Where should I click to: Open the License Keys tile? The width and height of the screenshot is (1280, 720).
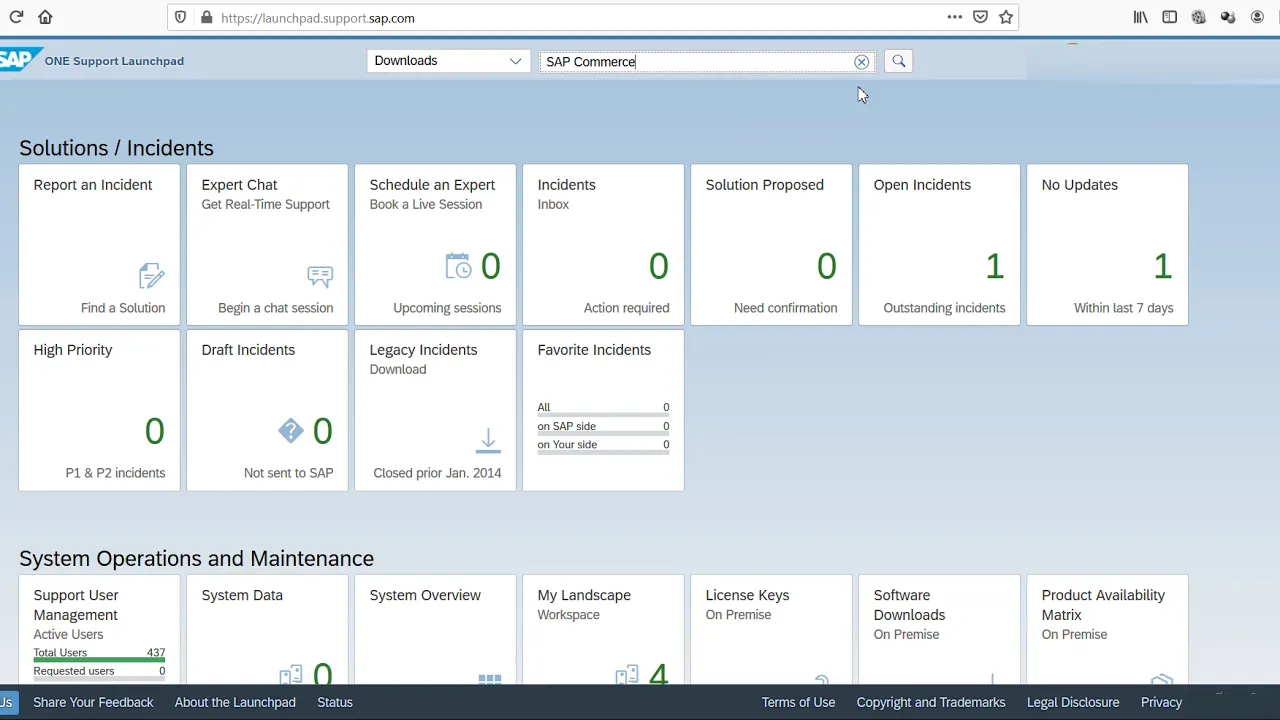click(x=771, y=630)
